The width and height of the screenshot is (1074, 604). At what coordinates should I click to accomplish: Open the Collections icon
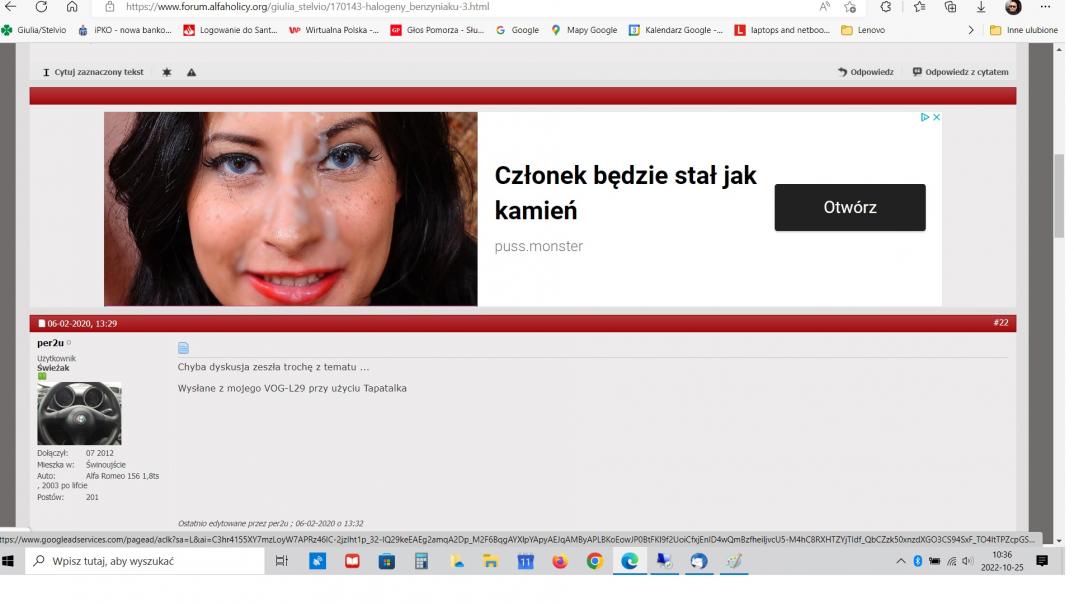click(950, 7)
